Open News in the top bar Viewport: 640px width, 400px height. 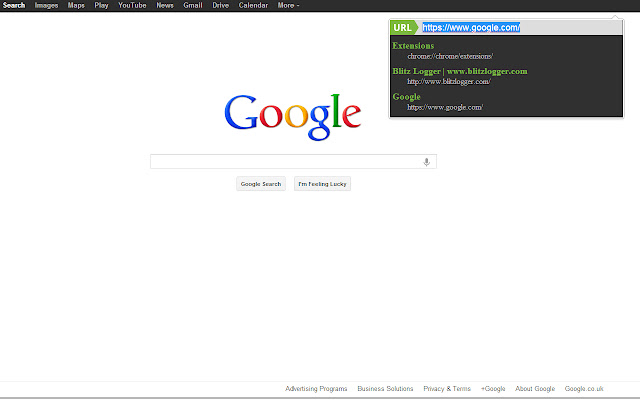tap(165, 5)
